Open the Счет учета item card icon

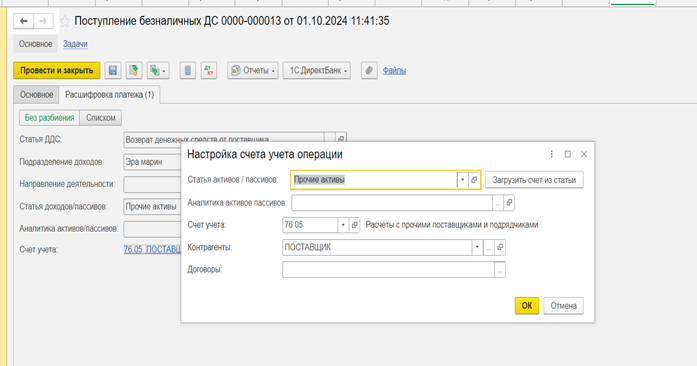(354, 225)
